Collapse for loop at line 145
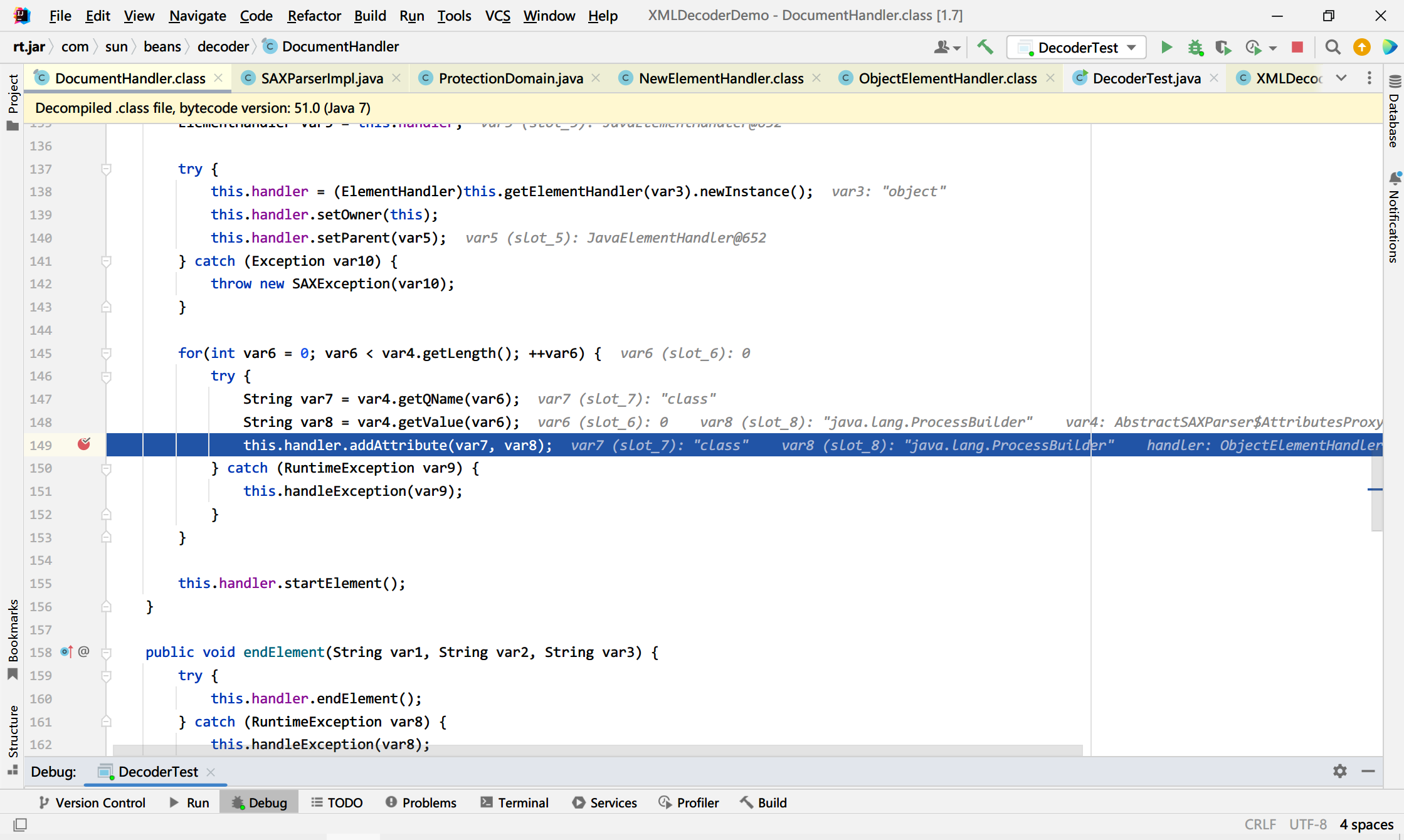The width and height of the screenshot is (1404, 840). point(106,354)
